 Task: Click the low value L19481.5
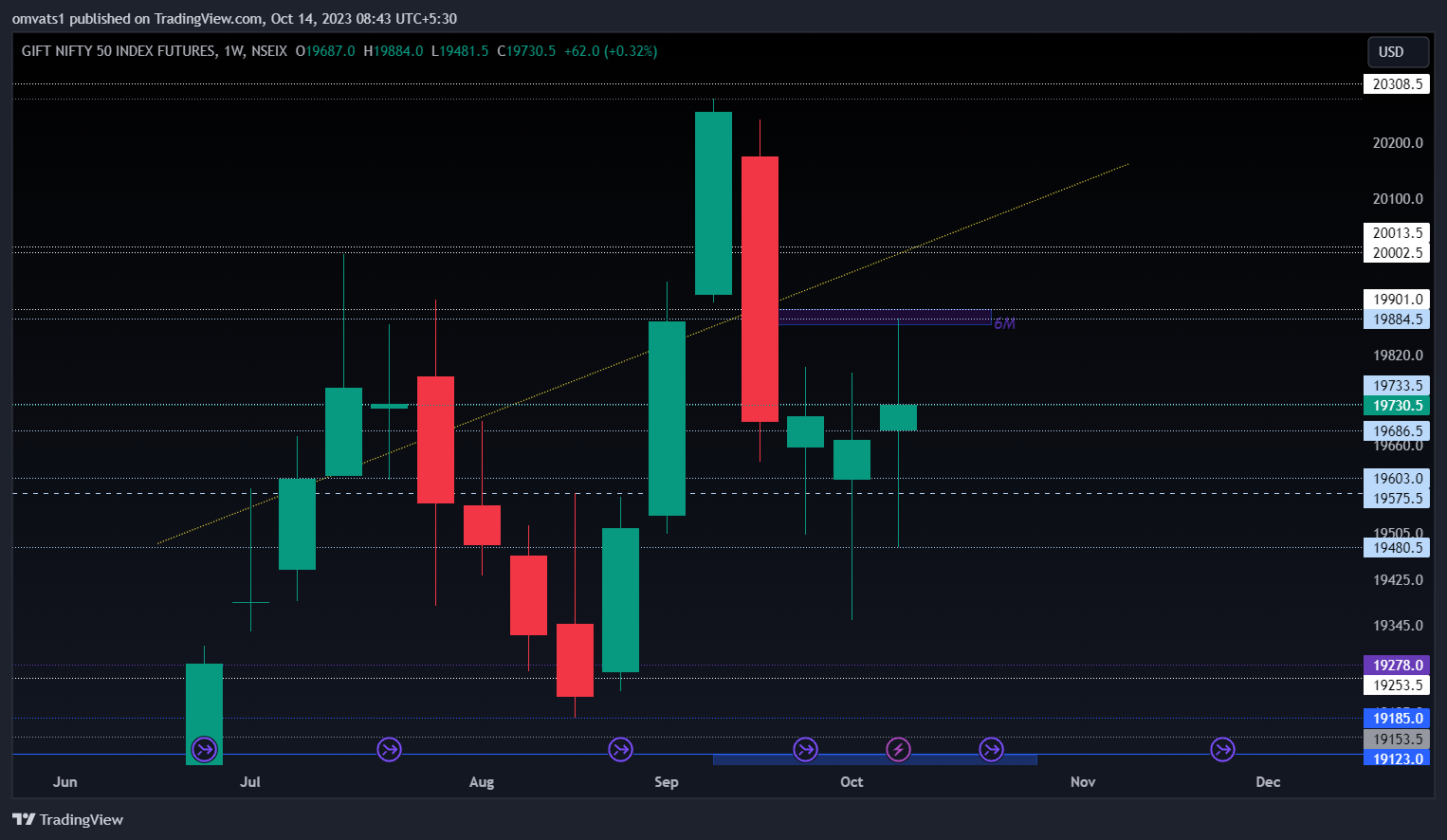click(x=460, y=51)
